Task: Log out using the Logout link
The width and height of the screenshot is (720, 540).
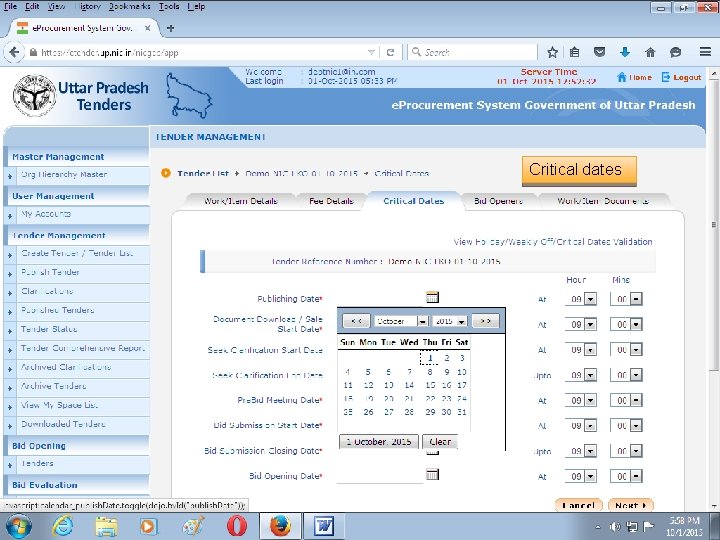Action: tap(681, 77)
